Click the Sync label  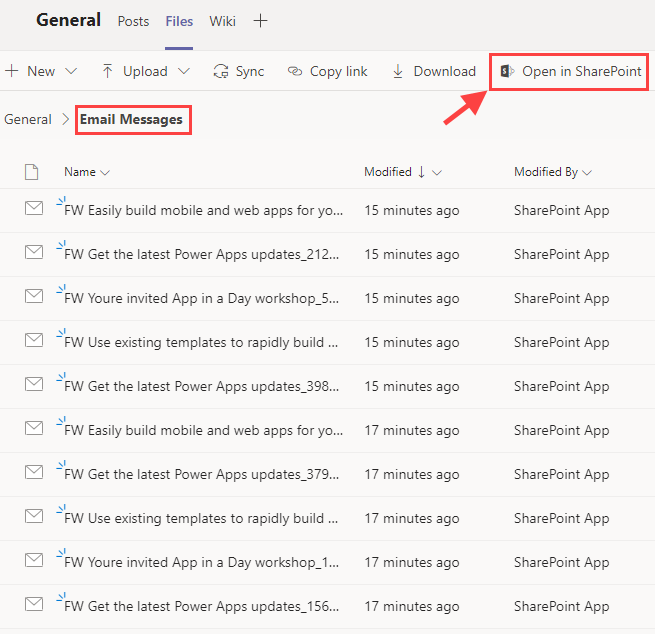(x=250, y=71)
